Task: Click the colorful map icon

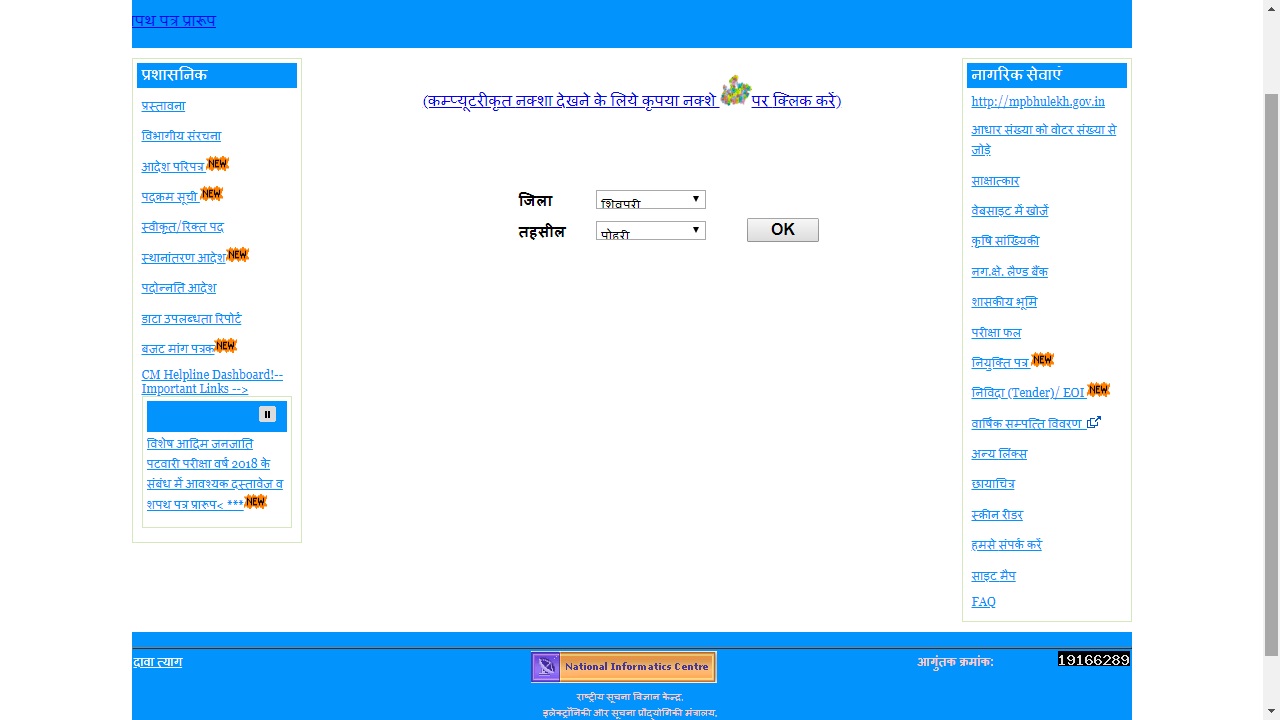Action: click(735, 92)
